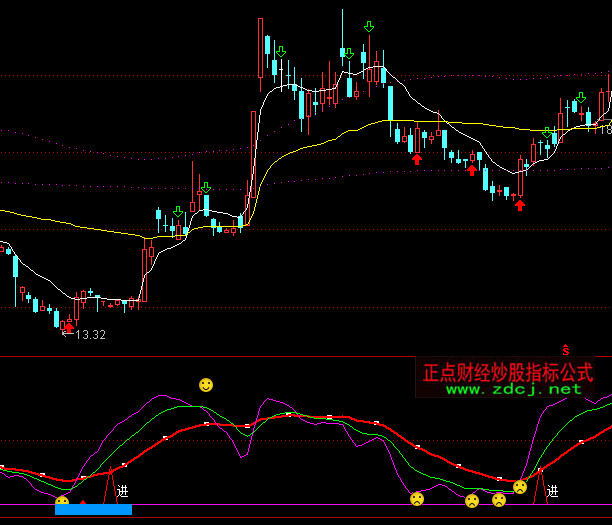Click the blue bar in the indicator panel

coord(93,510)
